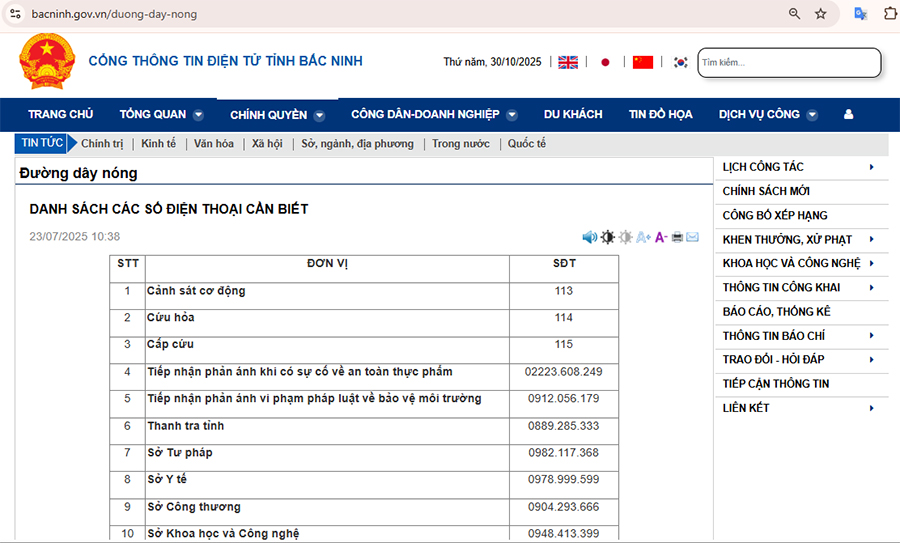
Task: Open the Kinh tế news link
Action: [x=158, y=144]
